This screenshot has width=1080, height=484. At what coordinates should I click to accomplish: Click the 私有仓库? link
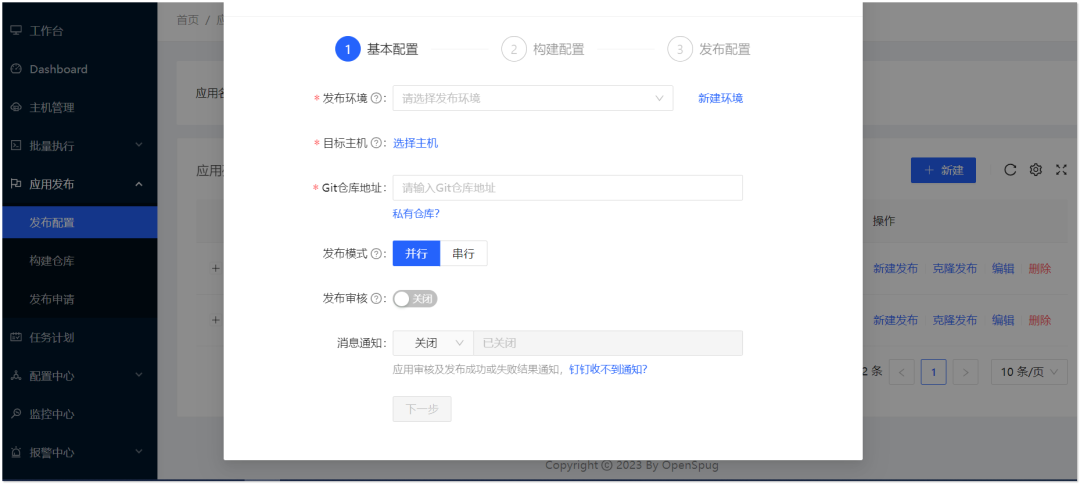pyautogui.click(x=416, y=214)
